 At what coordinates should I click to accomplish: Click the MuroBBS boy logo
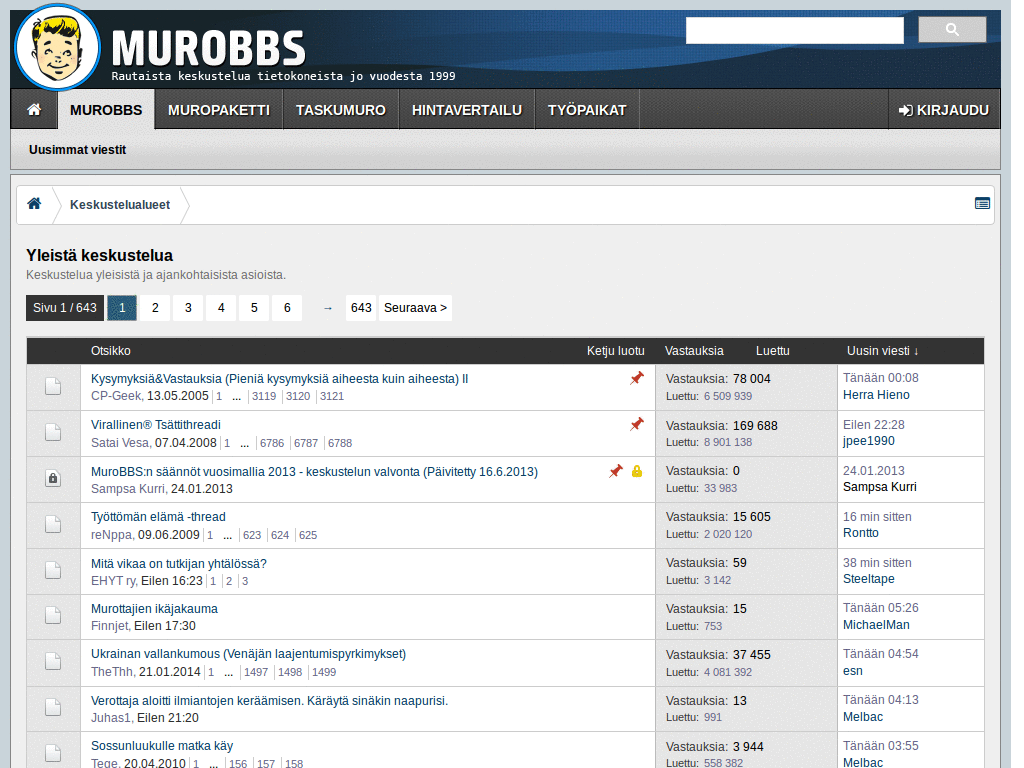tap(55, 46)
